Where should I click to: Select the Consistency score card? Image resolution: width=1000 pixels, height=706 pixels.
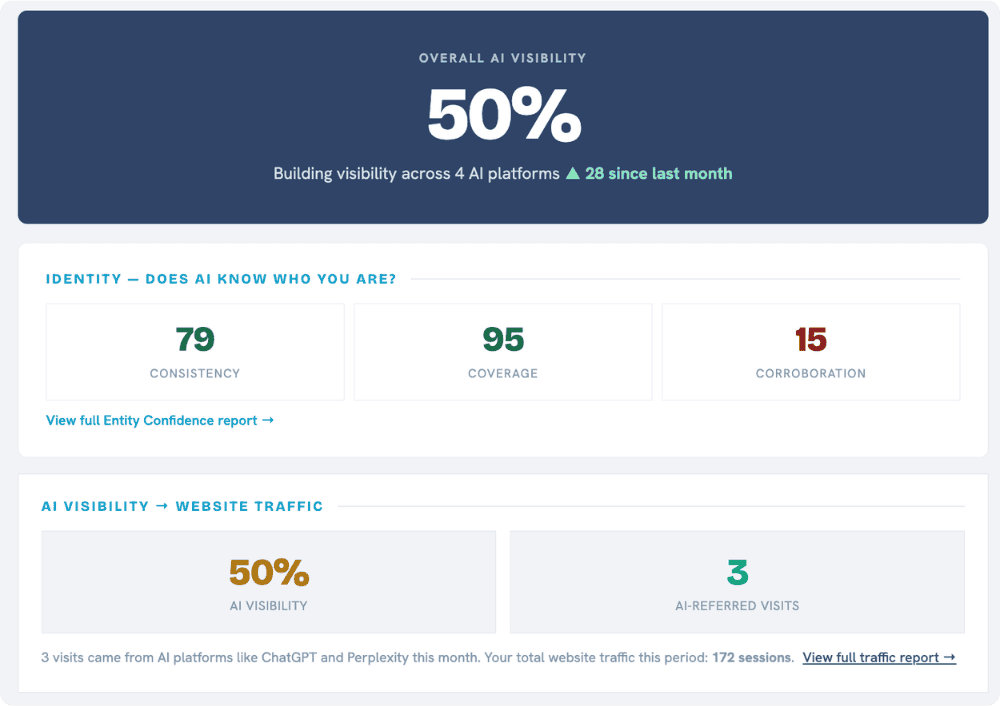tap(195, 352)
